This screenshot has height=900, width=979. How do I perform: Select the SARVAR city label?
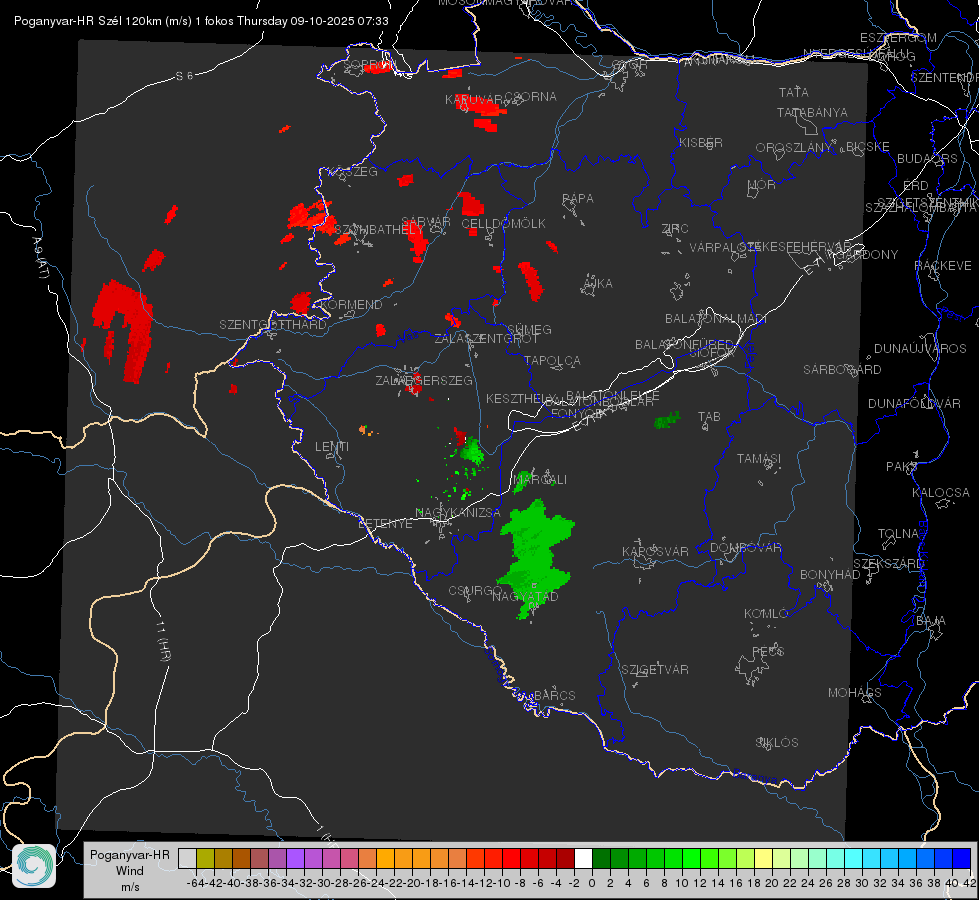click(426, 222)
